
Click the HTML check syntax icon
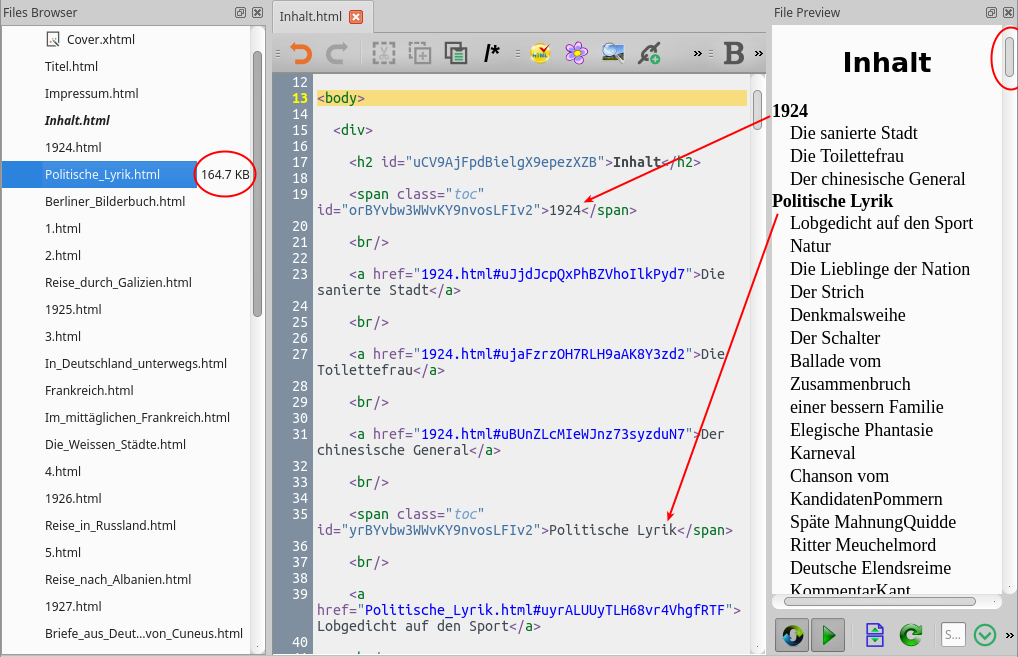[x=540, y=53]
